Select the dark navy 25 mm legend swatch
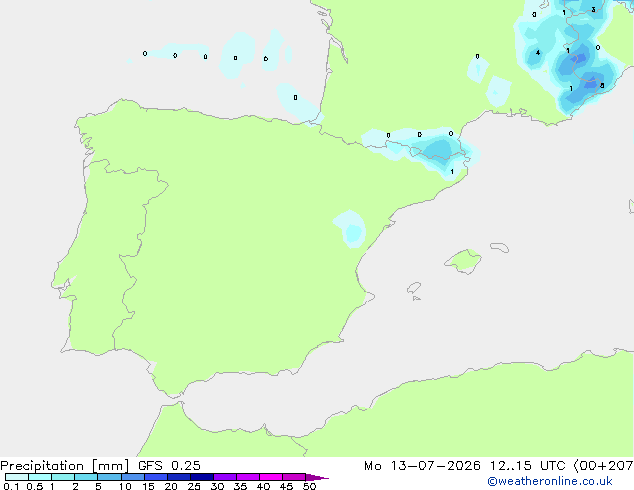The image size is (634, 490). tap(202, 477)
